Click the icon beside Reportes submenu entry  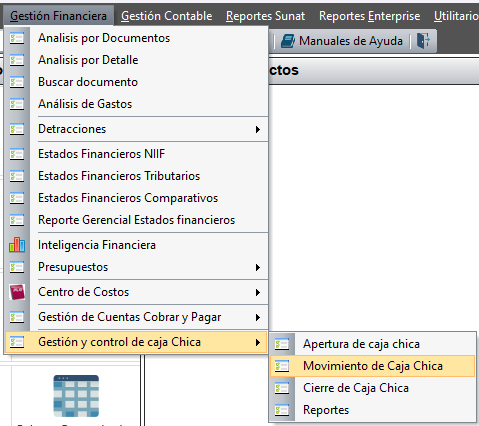coord(282,410)
